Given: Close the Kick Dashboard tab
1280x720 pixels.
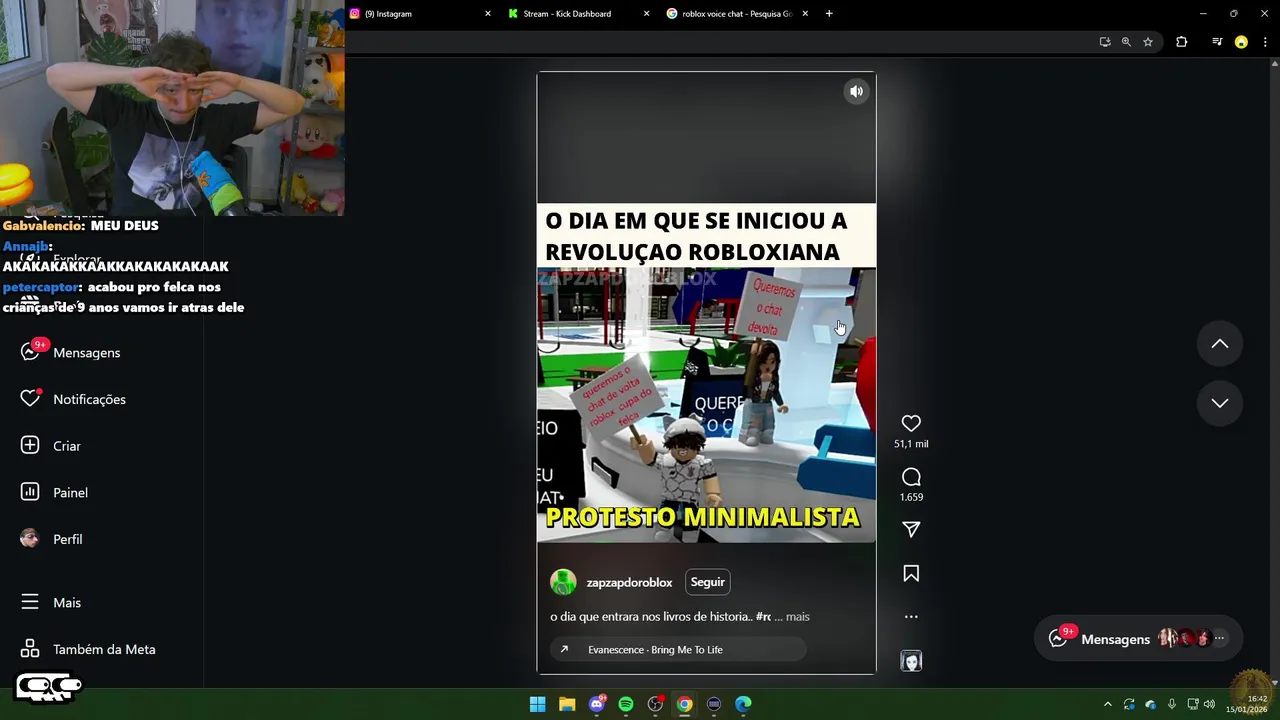Looking at the screenshot, I should 646,14.
